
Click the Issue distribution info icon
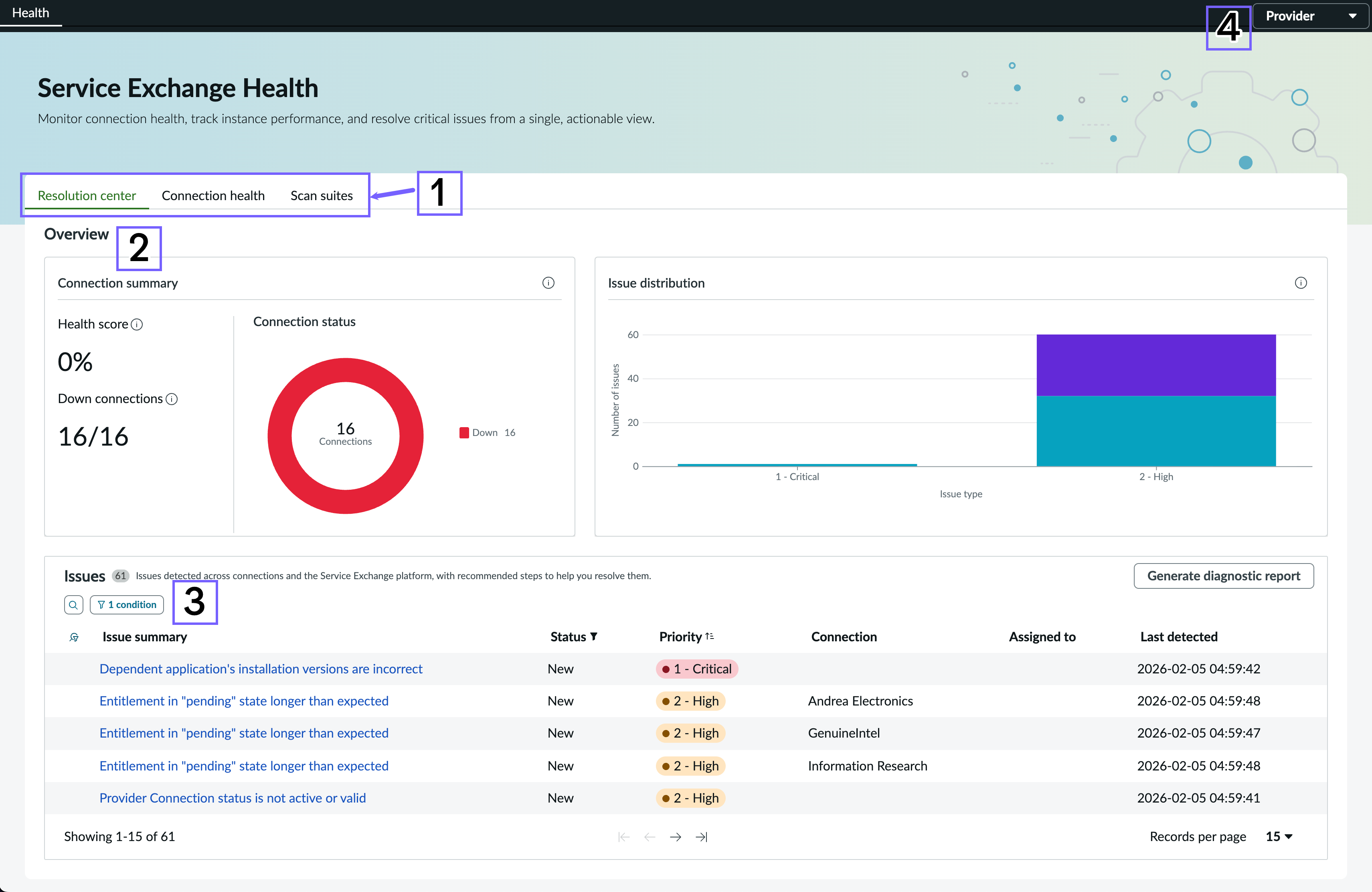[x=1301, y=282]
